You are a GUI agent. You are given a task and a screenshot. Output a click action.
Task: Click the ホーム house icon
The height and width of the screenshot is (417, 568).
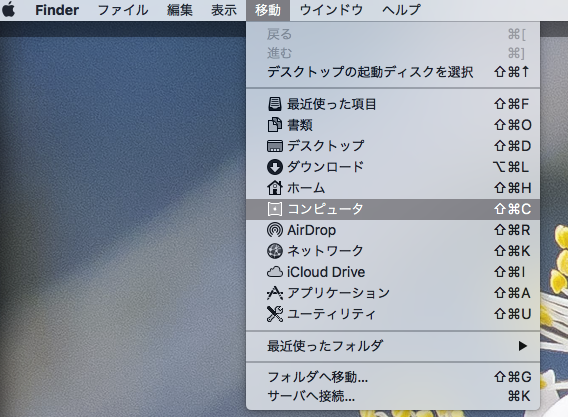[x=275, y=188]
